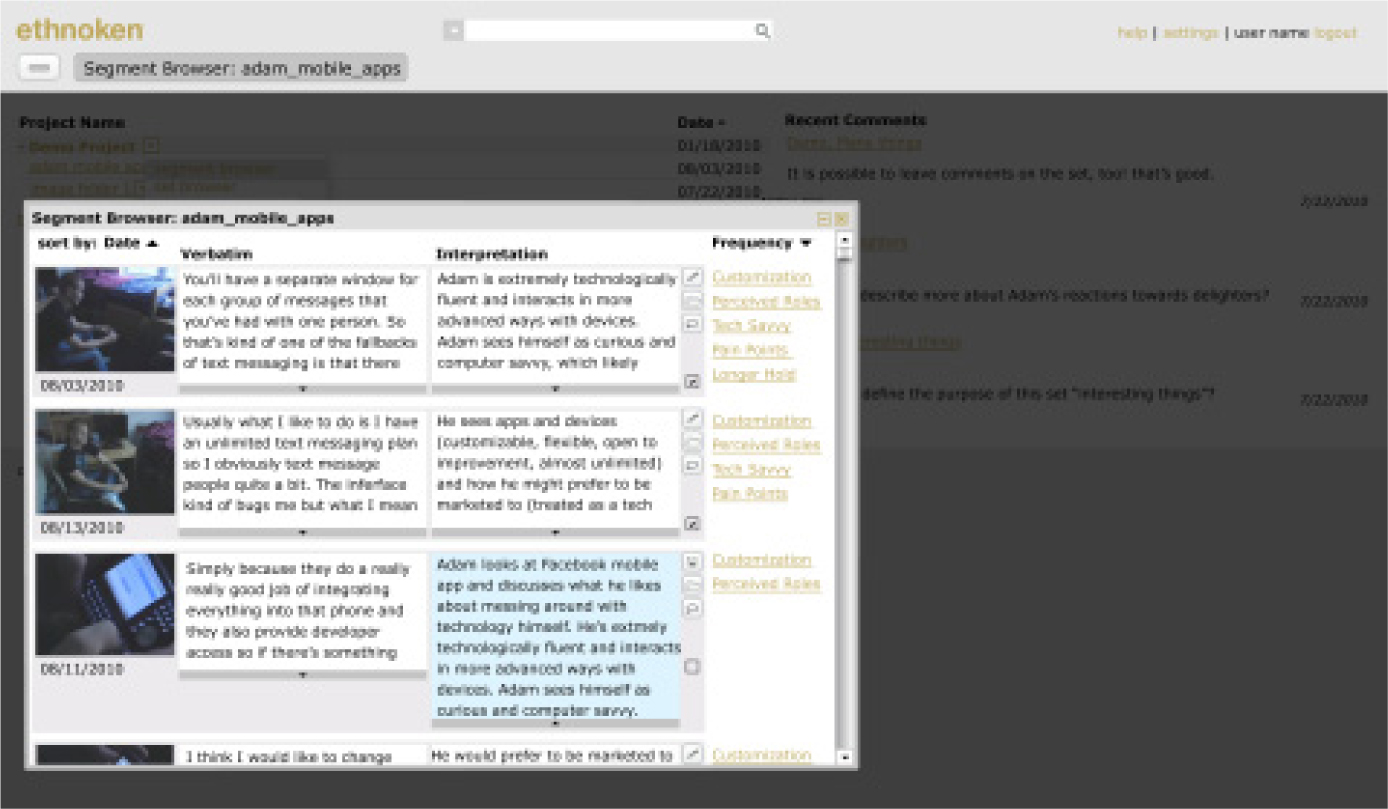Open the Perceived Roles tag in the 08/11/2010 row
The image size is (1388, 809).
point(767,584)
